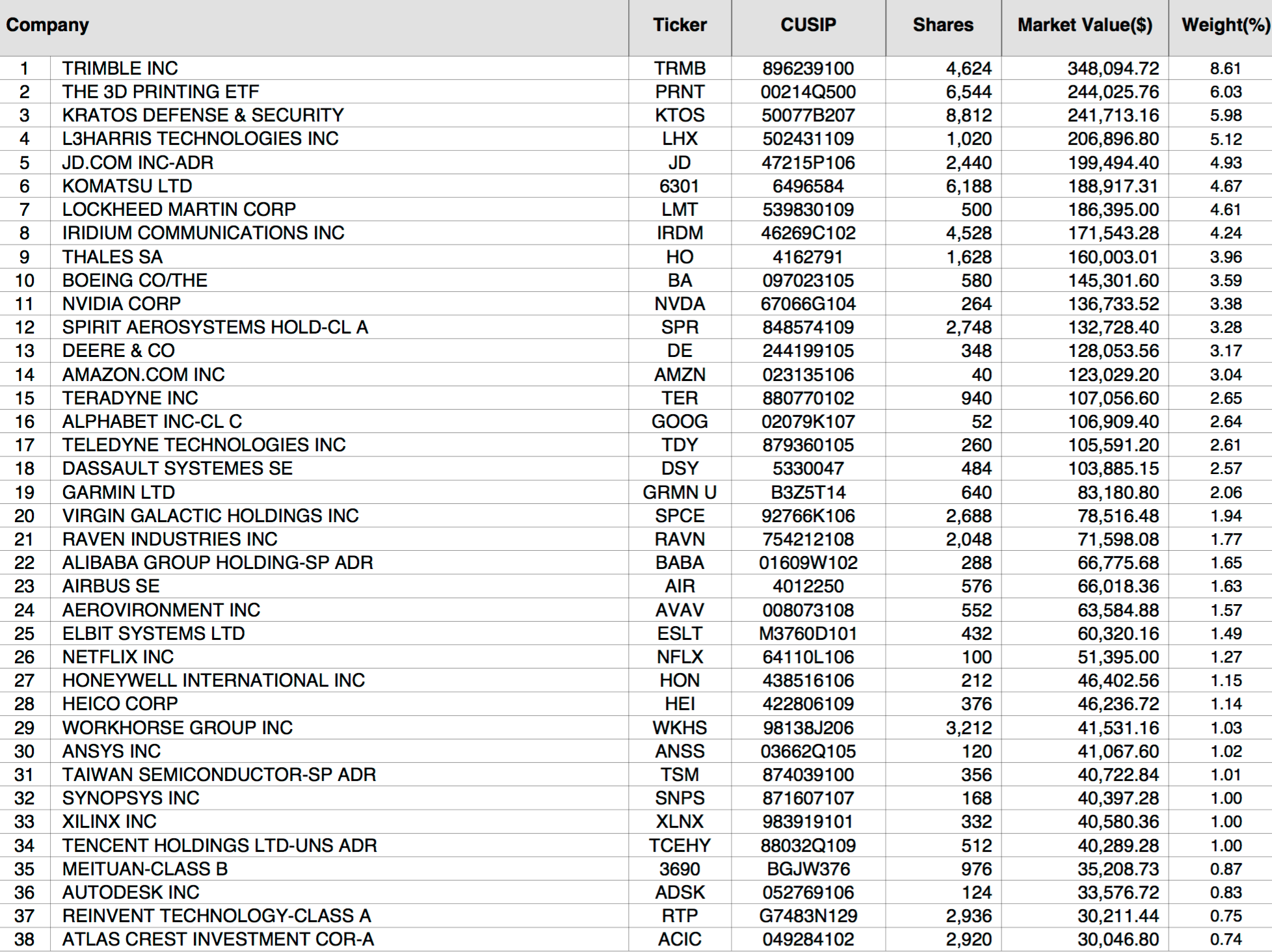Viewport: 1272px width, 952px height.
Task: Click CUSIP 754212108 for Raven Industries
Action: coord(808,539)
